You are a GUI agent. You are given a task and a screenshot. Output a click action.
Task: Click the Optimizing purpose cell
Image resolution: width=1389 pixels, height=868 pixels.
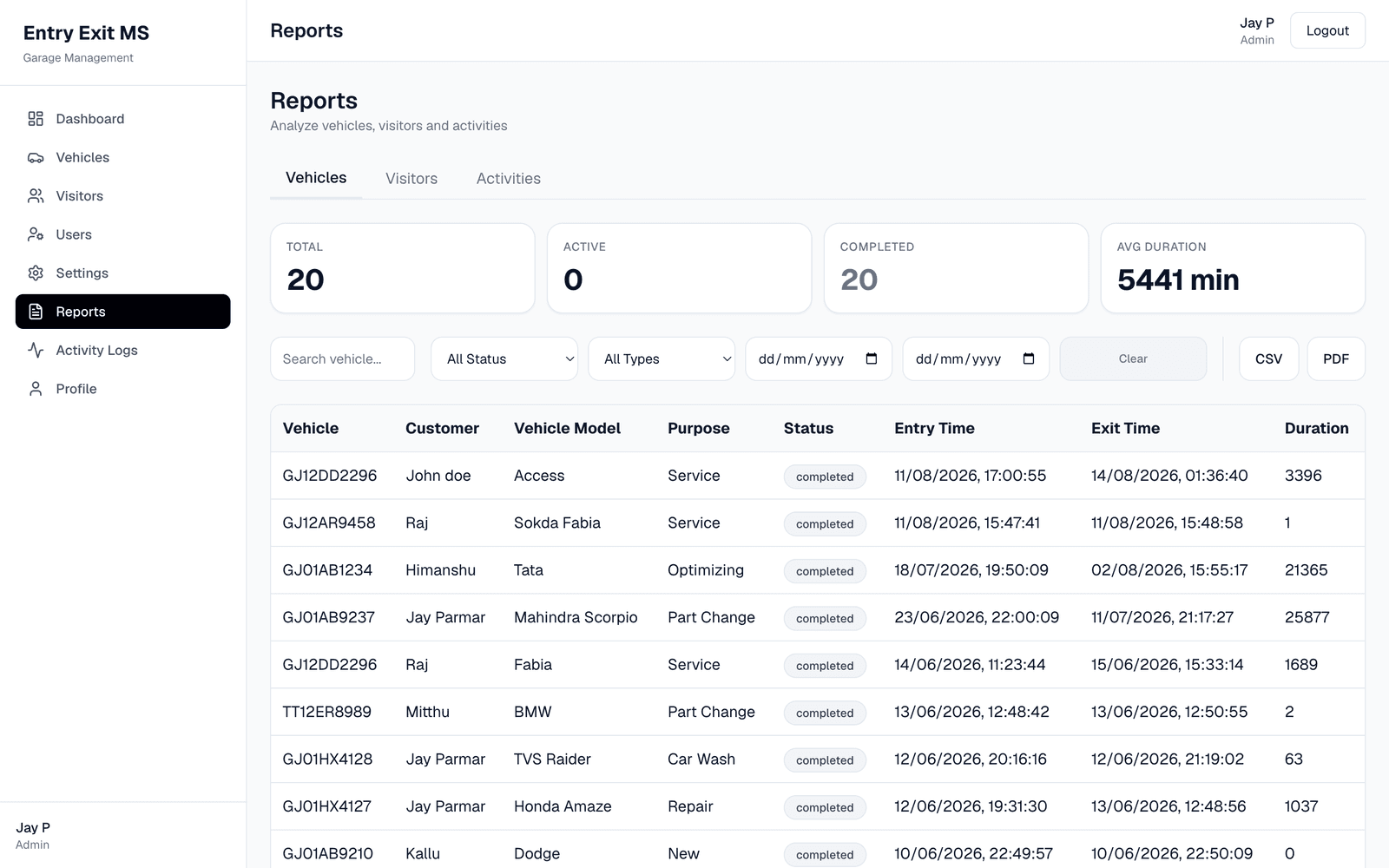coord(706,570)
